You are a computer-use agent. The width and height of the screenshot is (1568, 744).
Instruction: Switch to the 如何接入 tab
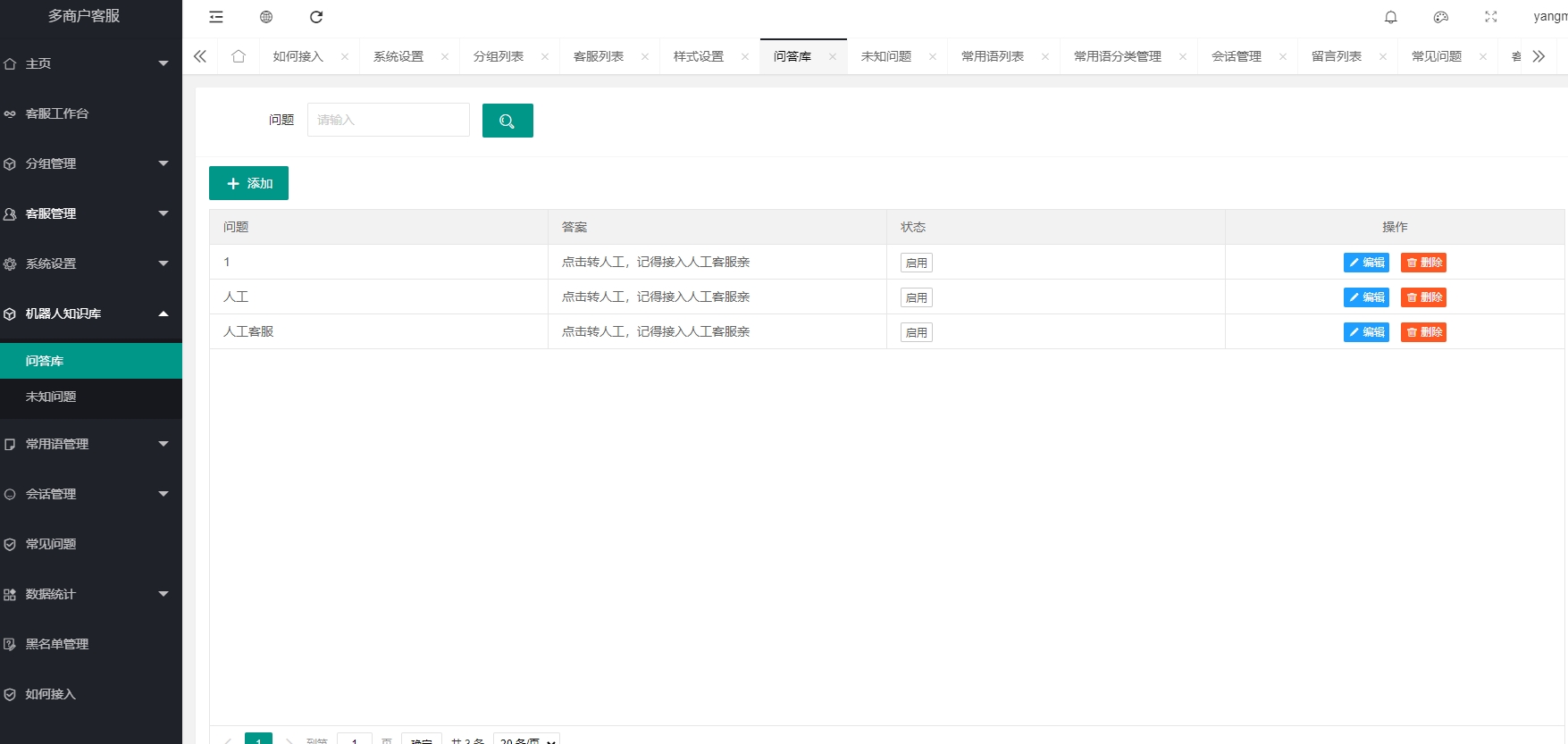(x=298, y=56)
